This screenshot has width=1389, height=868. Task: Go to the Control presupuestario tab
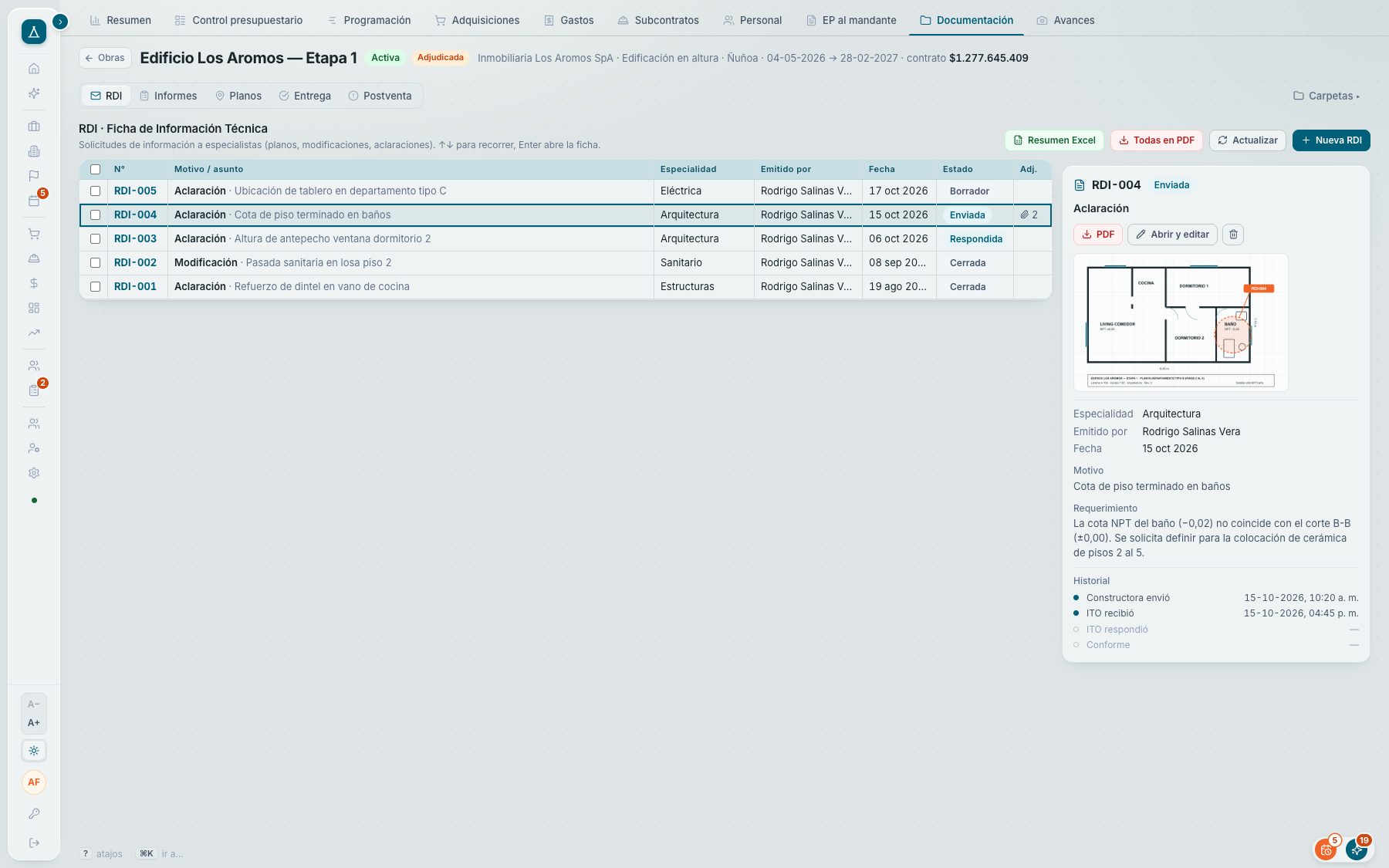coord(238,21)
